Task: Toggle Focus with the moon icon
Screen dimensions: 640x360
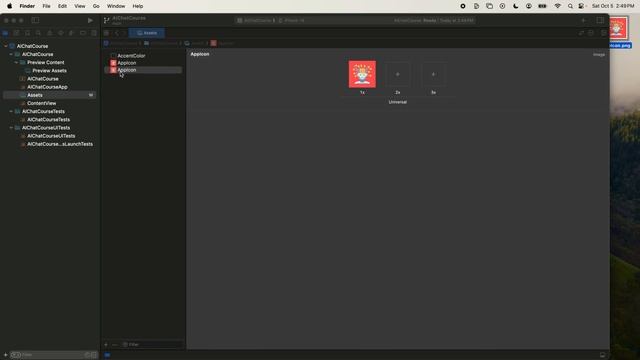Action: 516,6
